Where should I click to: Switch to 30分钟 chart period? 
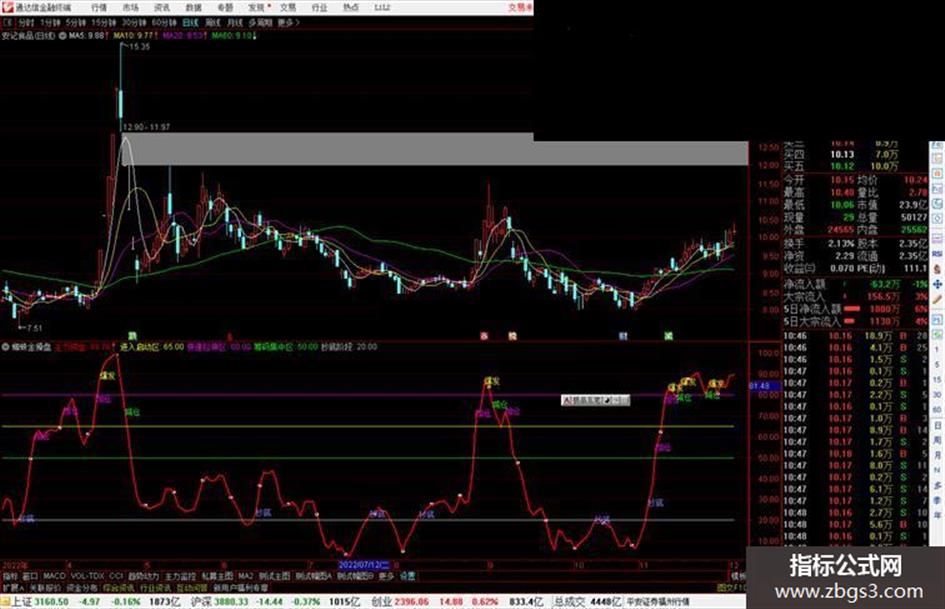tap(134, 22)
